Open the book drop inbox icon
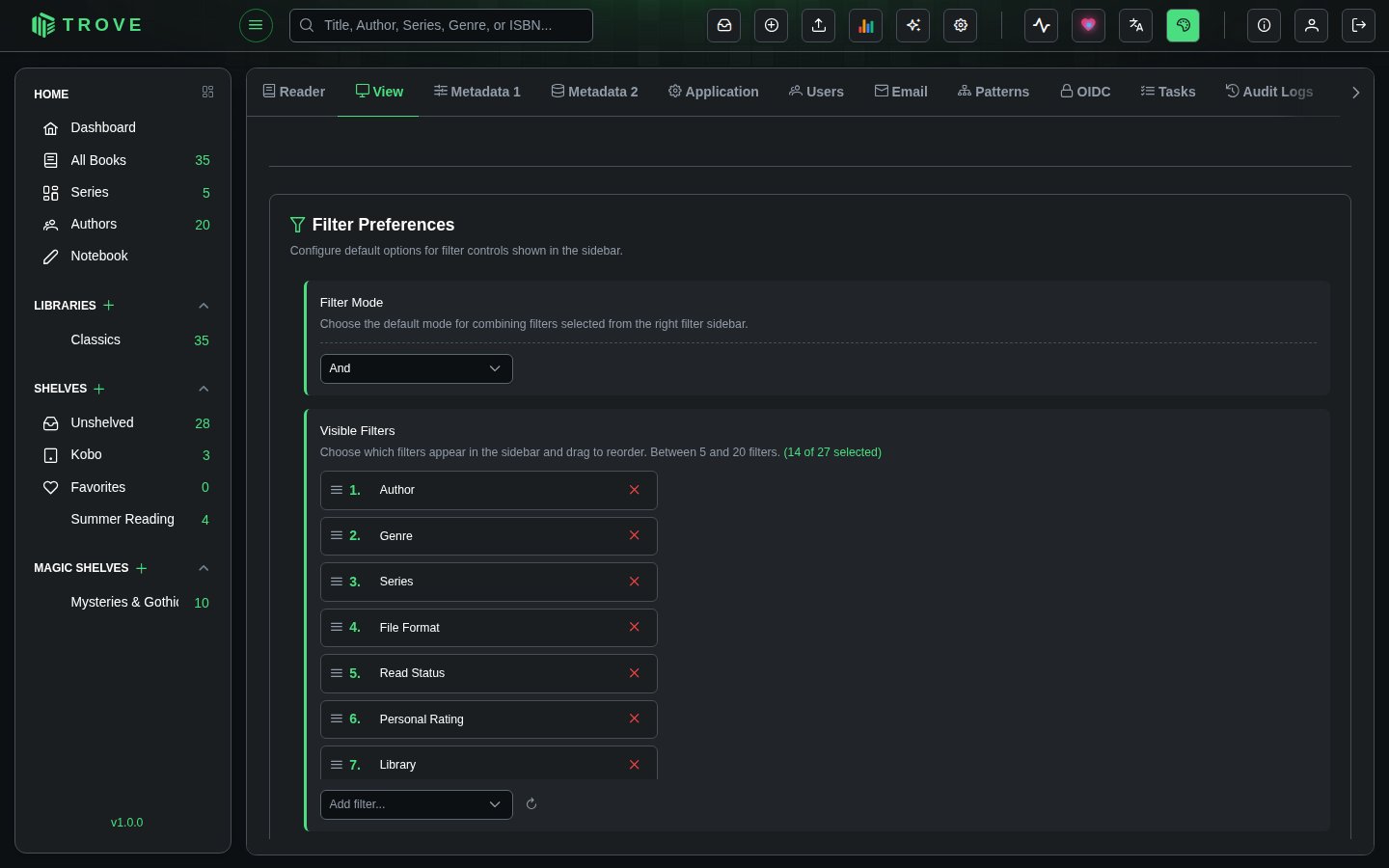The width and height of the screenshot is (1389, 868). click(x=724, y=25)
